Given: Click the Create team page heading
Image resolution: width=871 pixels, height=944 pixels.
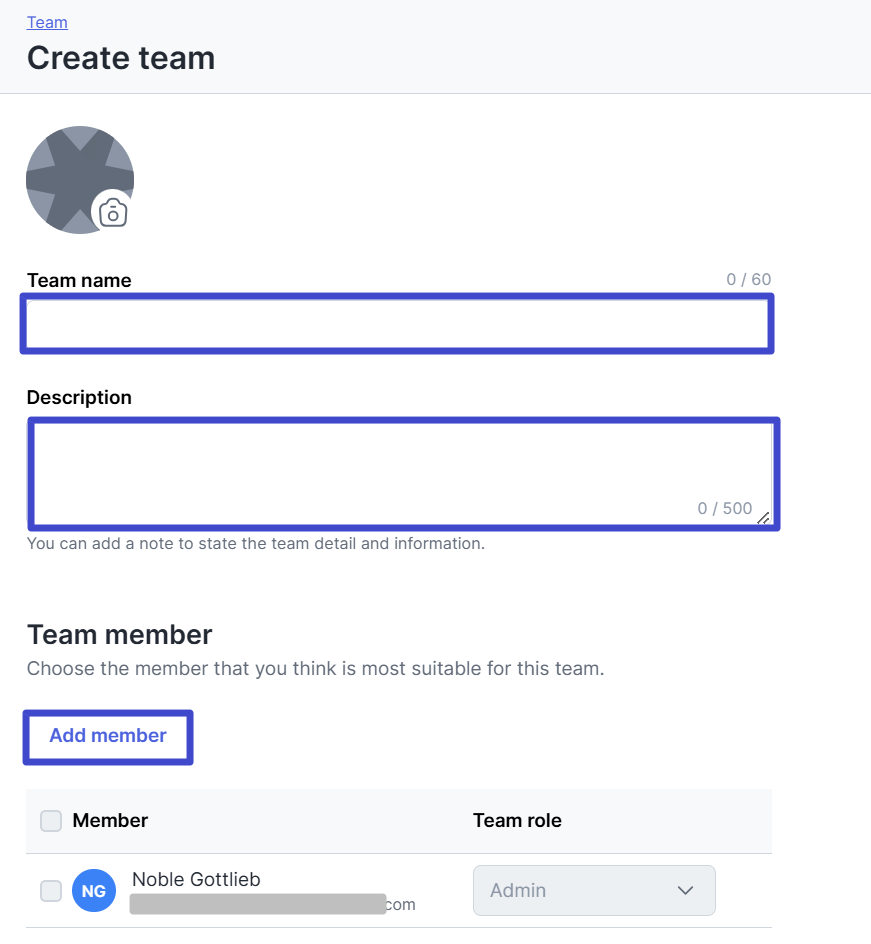Looking at the screenshot, I should point(121,58).
